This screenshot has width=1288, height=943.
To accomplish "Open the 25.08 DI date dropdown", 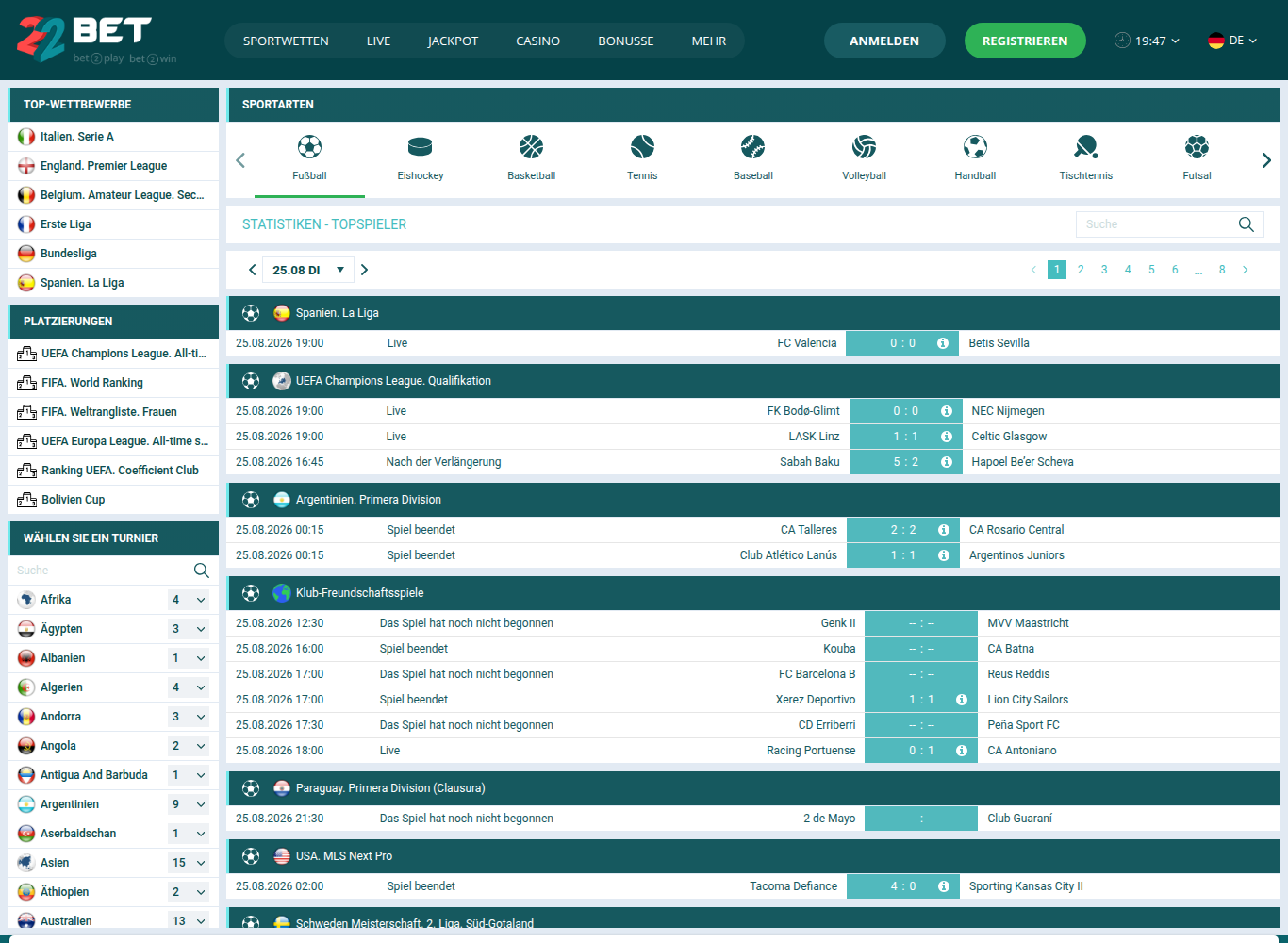I will click(x=308, y=270).
